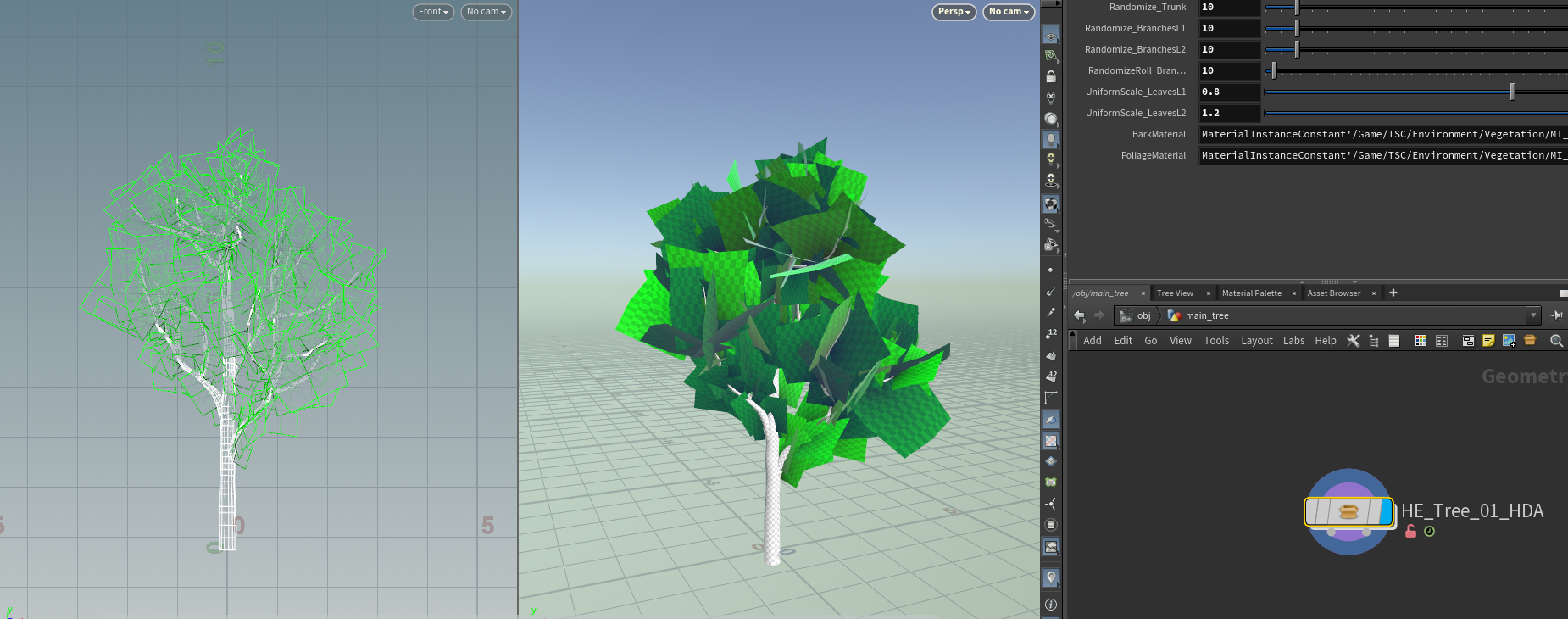Open the Persp viewport dropdown
The height and width of the screenshot is (619, 1568).
(954, 12)
